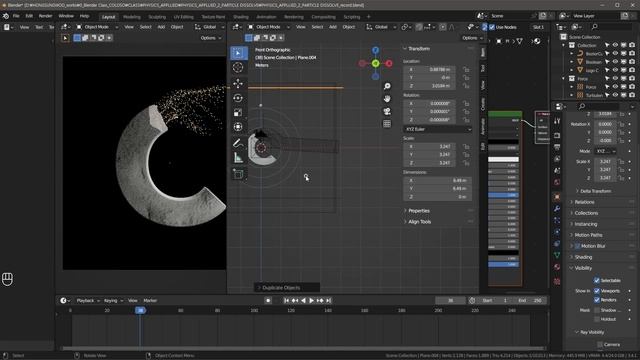
Task: Open the Playback menu in timeline
Action: (x=88, y=300)
